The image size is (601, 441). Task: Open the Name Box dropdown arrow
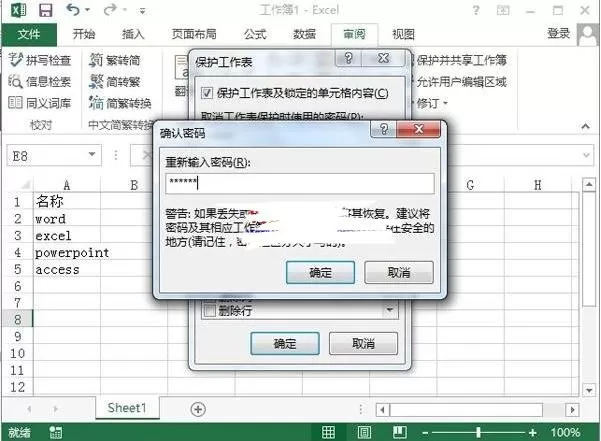tap(92, 154)
